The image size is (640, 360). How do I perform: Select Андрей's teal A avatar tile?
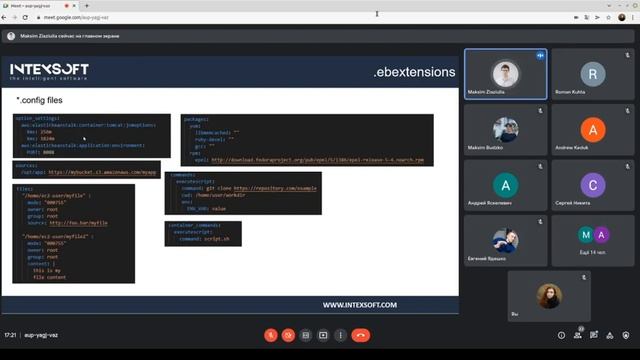505,185
